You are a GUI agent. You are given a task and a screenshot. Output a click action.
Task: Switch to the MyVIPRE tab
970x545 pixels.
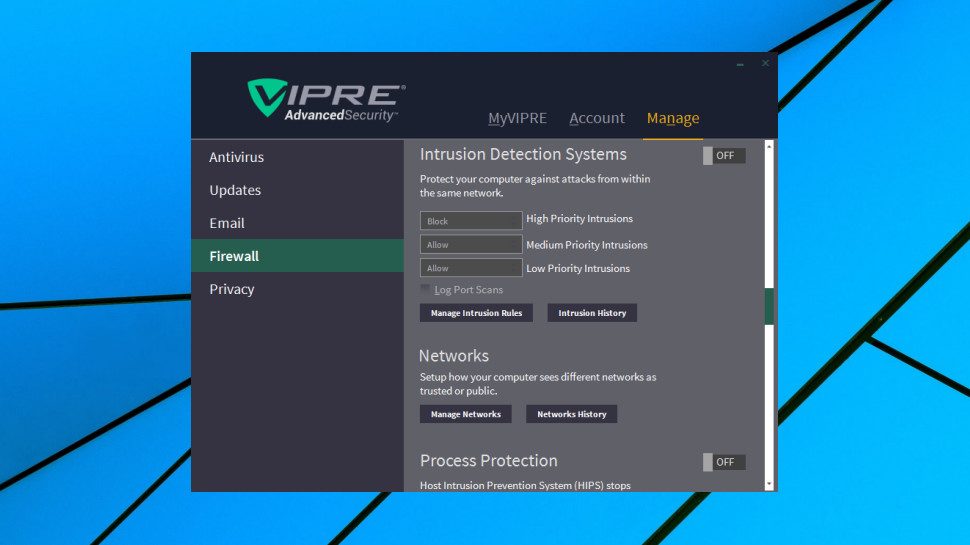click(517, 118)
